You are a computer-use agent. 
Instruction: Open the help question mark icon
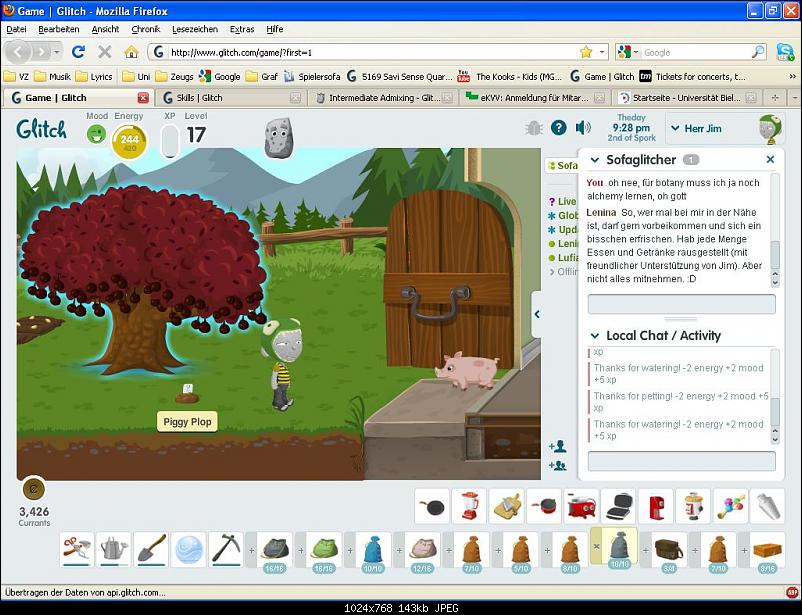558,128
